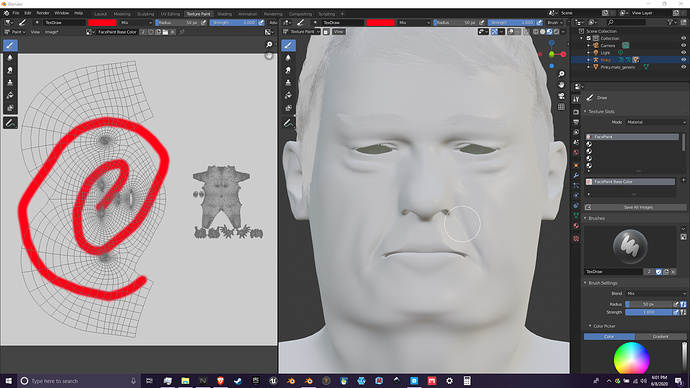Open the Image menu in image editor header
The image size is (690, 388).
pyautogui.click(x=51, y=32)
